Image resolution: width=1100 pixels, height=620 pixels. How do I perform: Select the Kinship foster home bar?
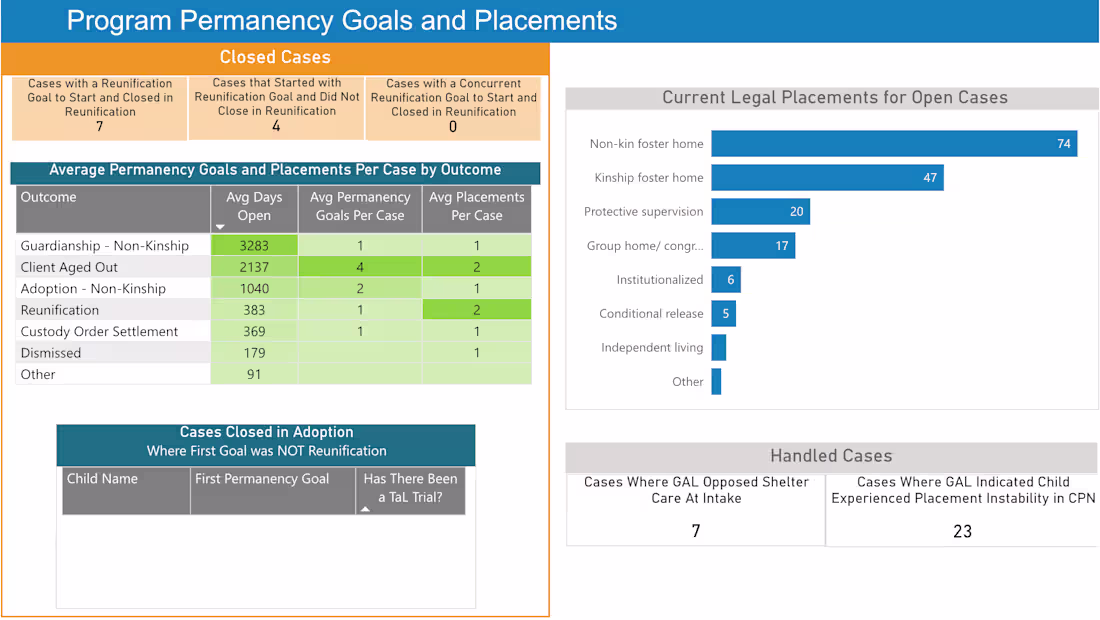(827, 177)
